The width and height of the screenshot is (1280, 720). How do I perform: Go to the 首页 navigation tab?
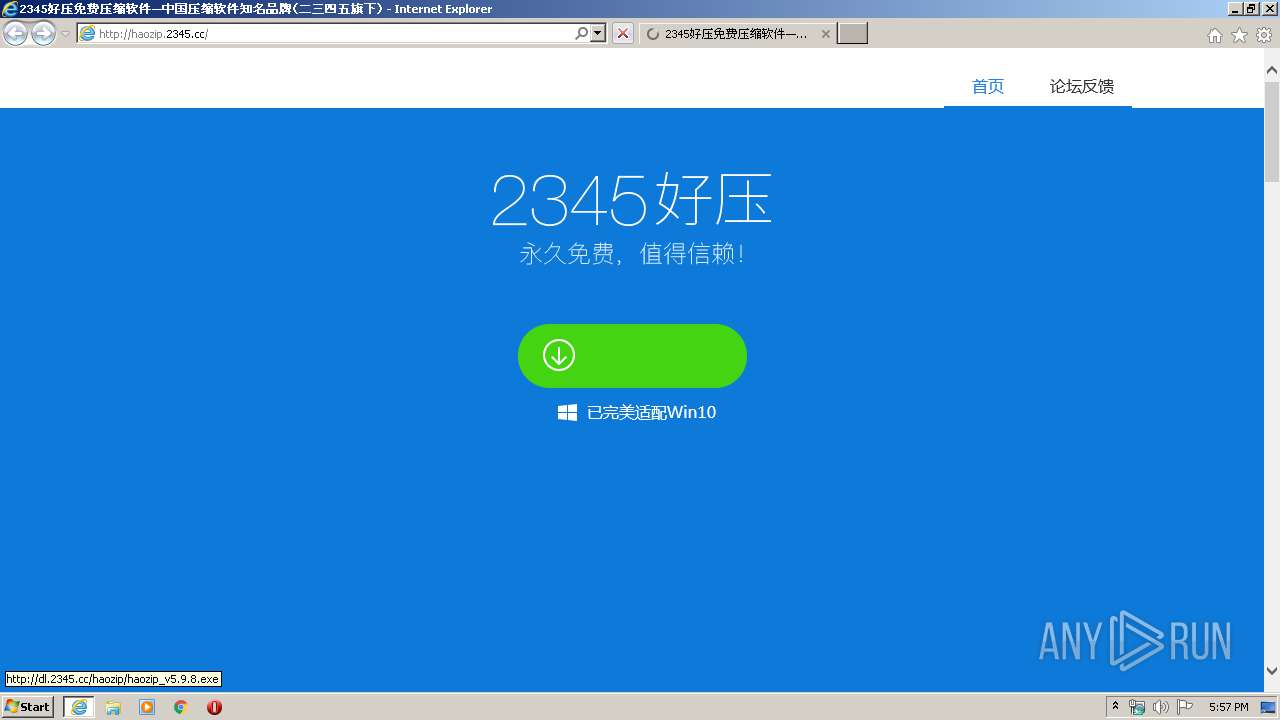click(x=988, y=87)
